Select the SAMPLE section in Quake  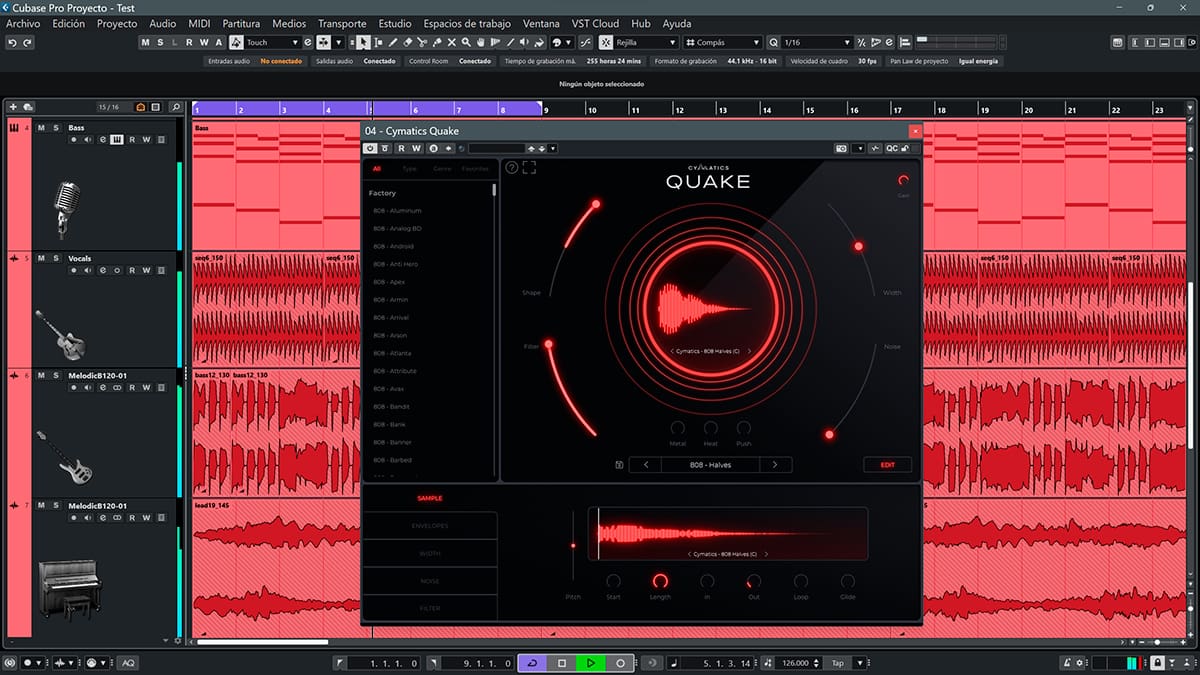(430, 498)
